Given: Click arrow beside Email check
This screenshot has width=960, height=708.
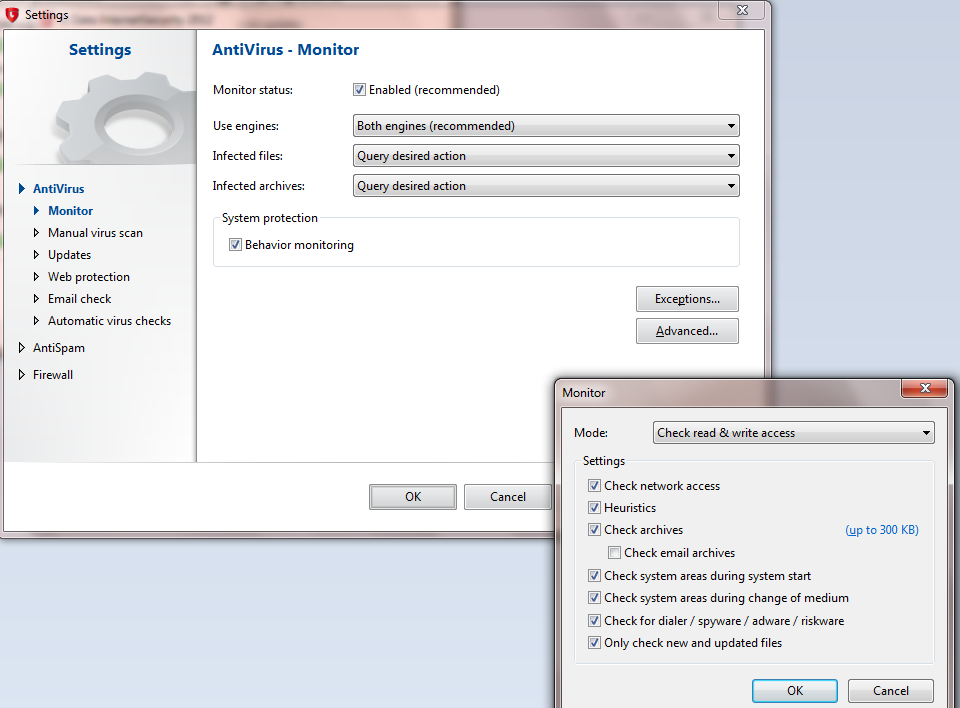Looking at the screenshot, I should pyautogui.click(x=36, y=299).
